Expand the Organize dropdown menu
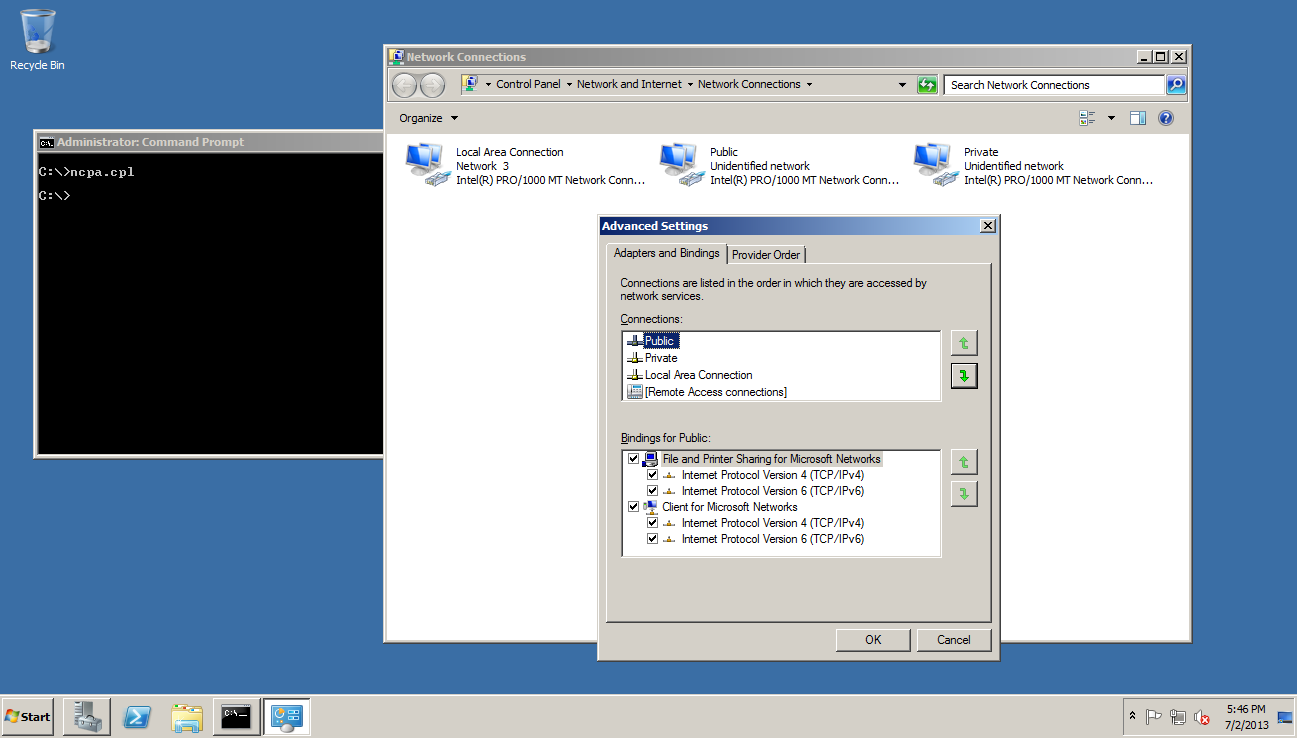 tap(428, 118)
